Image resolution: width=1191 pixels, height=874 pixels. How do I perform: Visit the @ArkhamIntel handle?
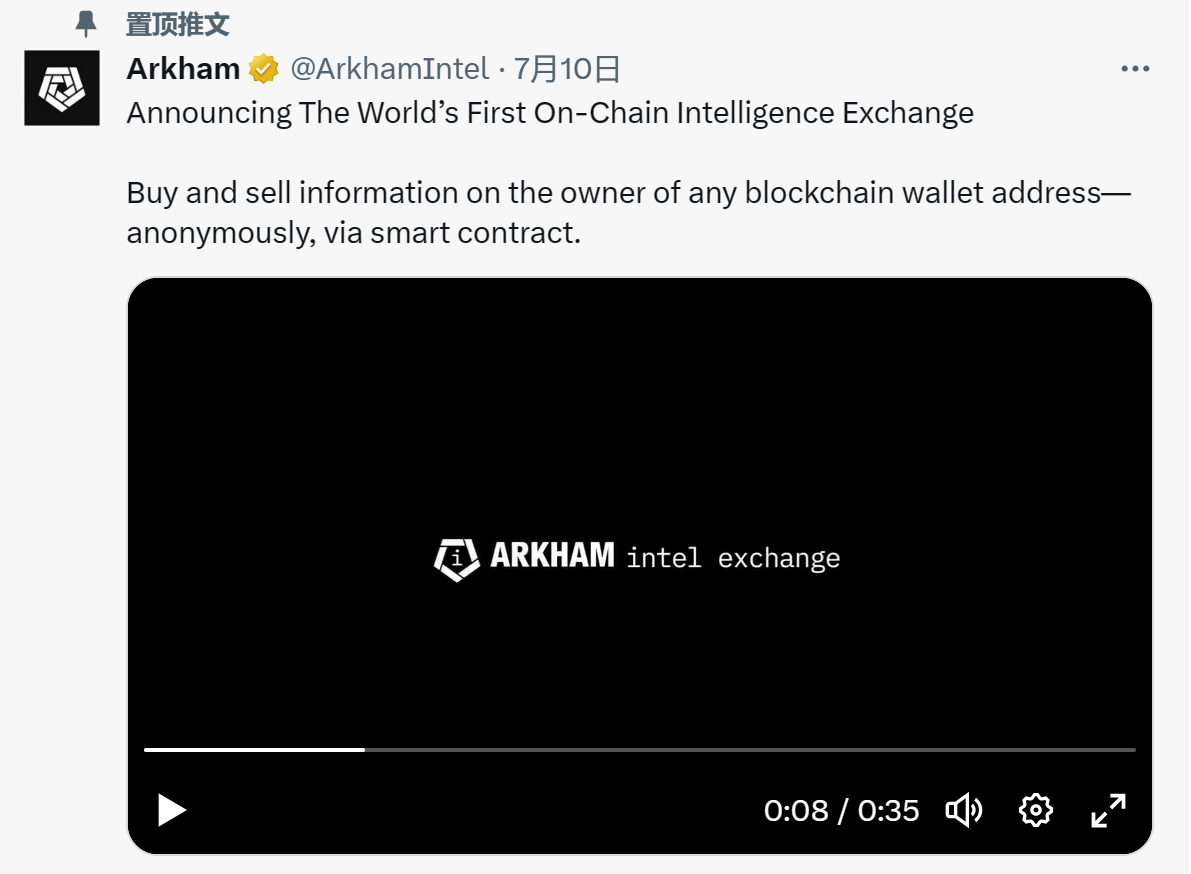(389, 69)
